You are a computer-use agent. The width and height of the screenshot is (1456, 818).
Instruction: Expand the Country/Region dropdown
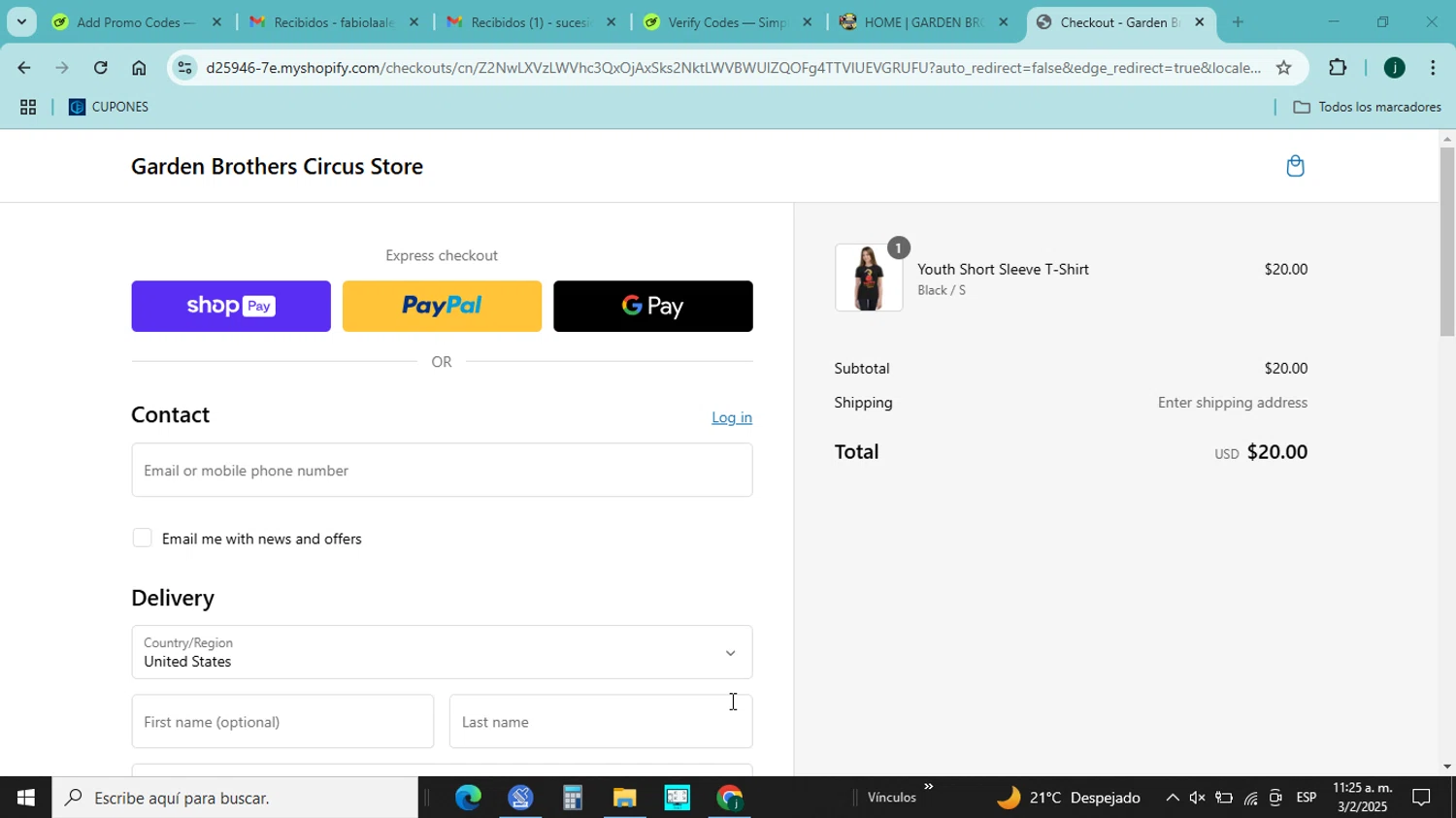pyautogui.click(x=442, y=652)
